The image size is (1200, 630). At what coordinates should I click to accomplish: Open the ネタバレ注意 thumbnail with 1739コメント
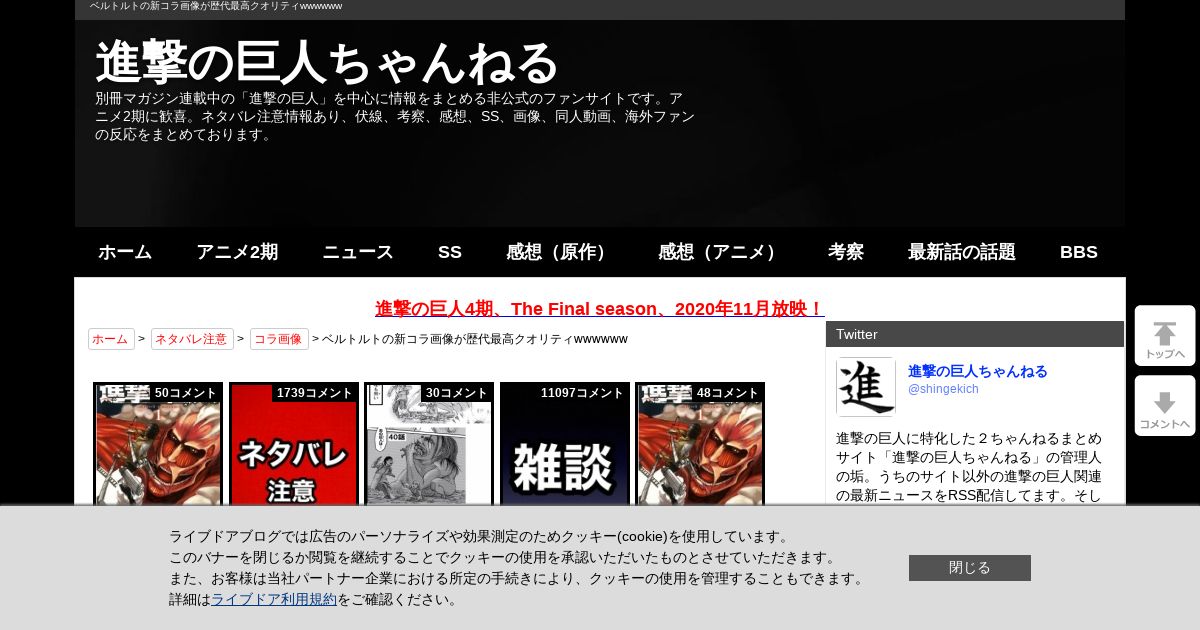click(x=294, y=444)
